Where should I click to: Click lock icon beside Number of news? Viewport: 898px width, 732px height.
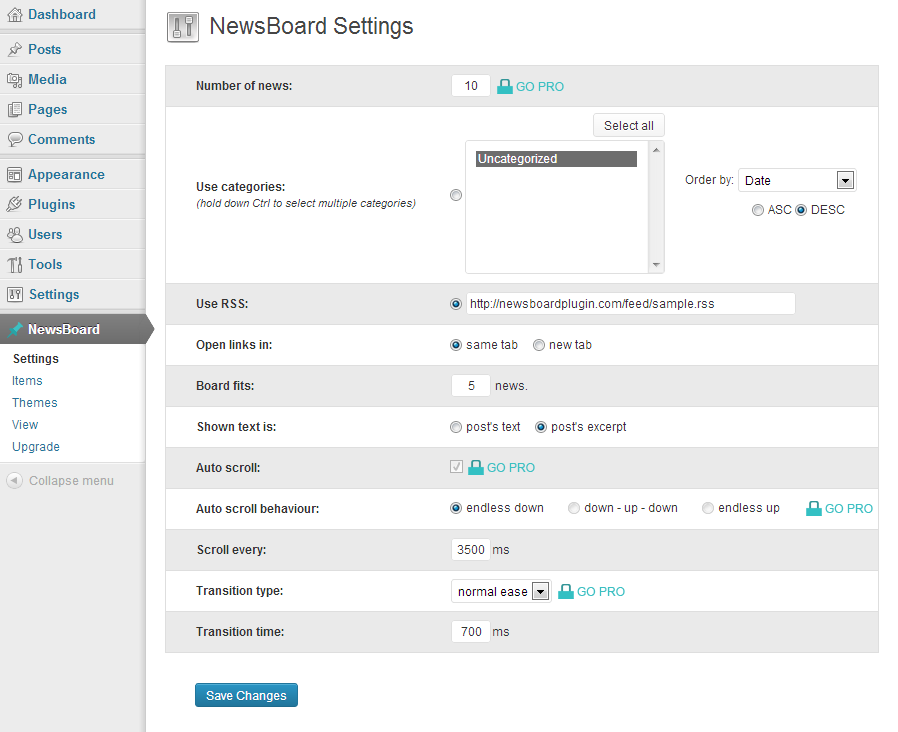[505, 86]
